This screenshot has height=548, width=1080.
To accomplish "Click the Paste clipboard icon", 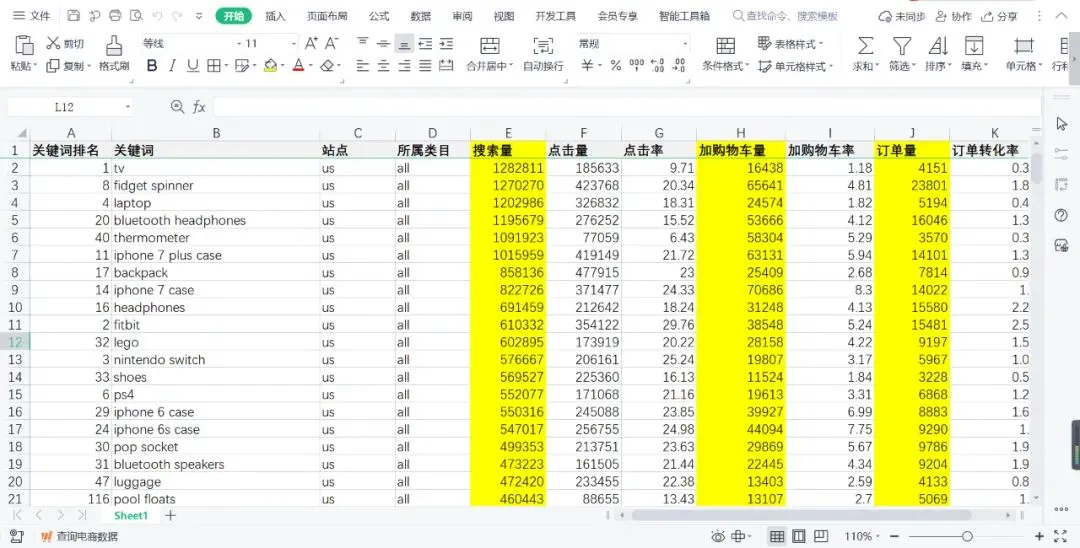I will 23,45.
